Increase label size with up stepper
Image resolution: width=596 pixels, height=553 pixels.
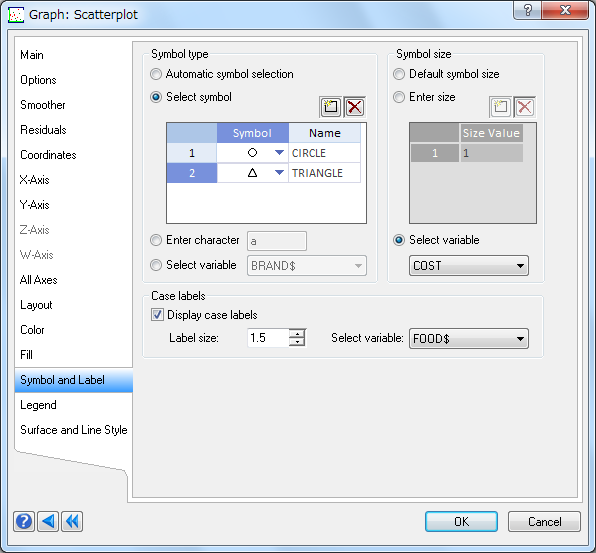tap(297, 333)
